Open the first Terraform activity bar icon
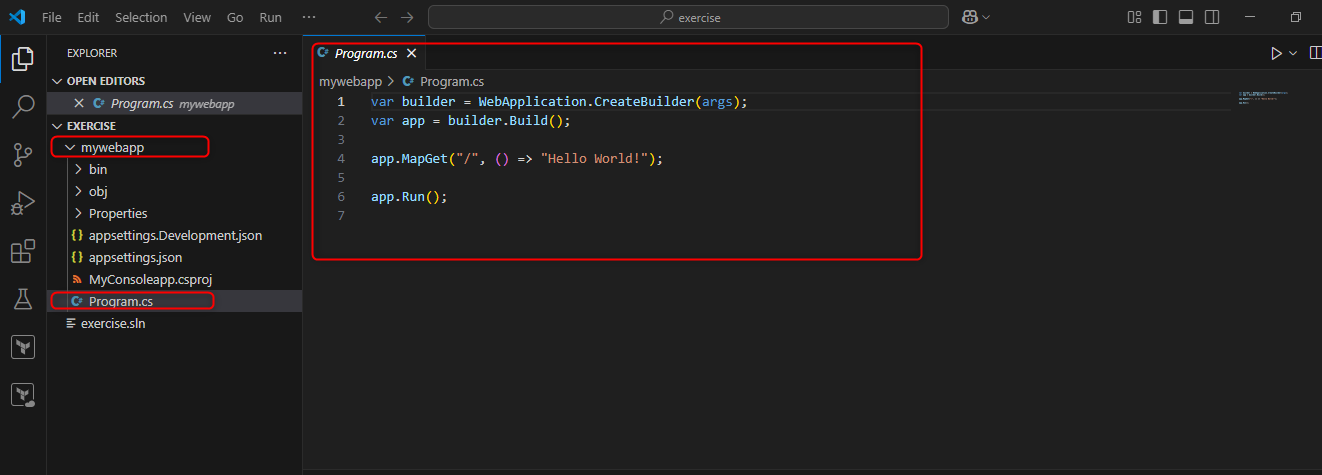This screenshot has width=1322, height=475. (x=22, y=347)
